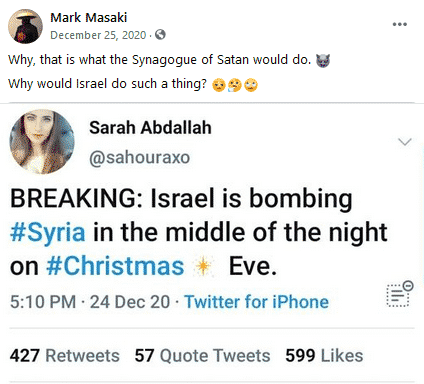The image size is (424, 384).
Task: Click the thinking face emoji
Action: click(235, 85)
